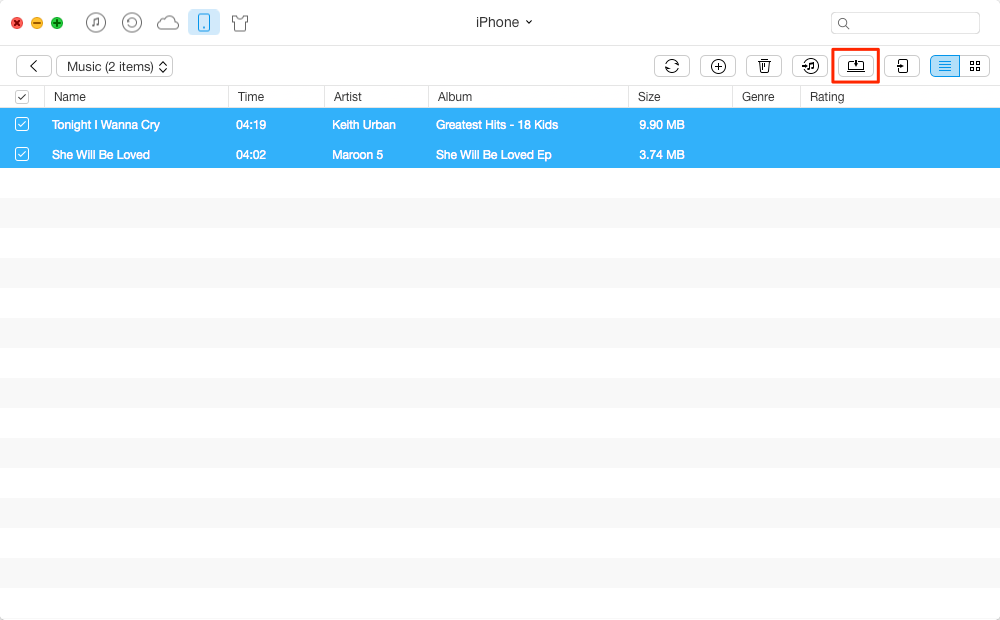Viewport: 1000px width, 620px height.
Task: Open the Music (2 items) dropdown
Action: (115, 66)
